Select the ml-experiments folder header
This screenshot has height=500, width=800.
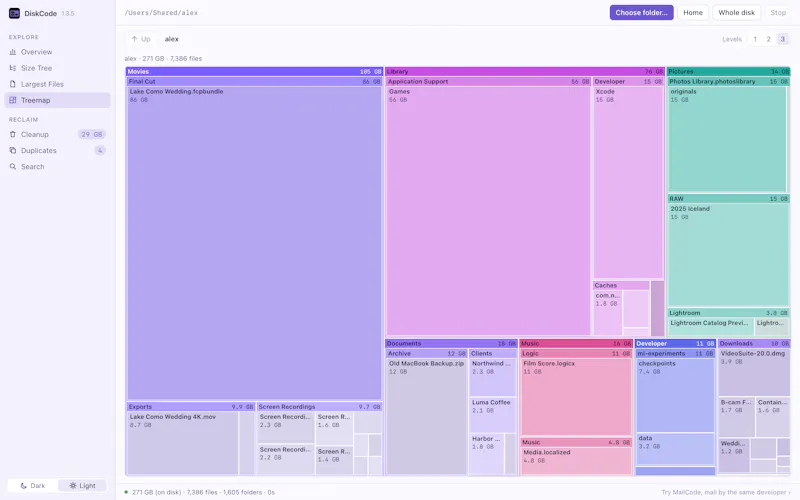[675, 353]
